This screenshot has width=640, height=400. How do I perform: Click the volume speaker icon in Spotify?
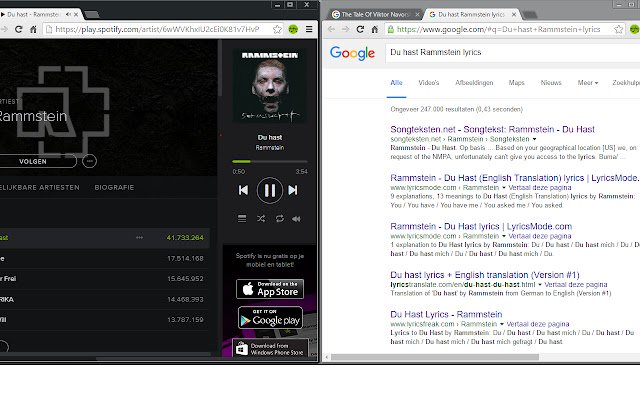(x=296, y=219)
